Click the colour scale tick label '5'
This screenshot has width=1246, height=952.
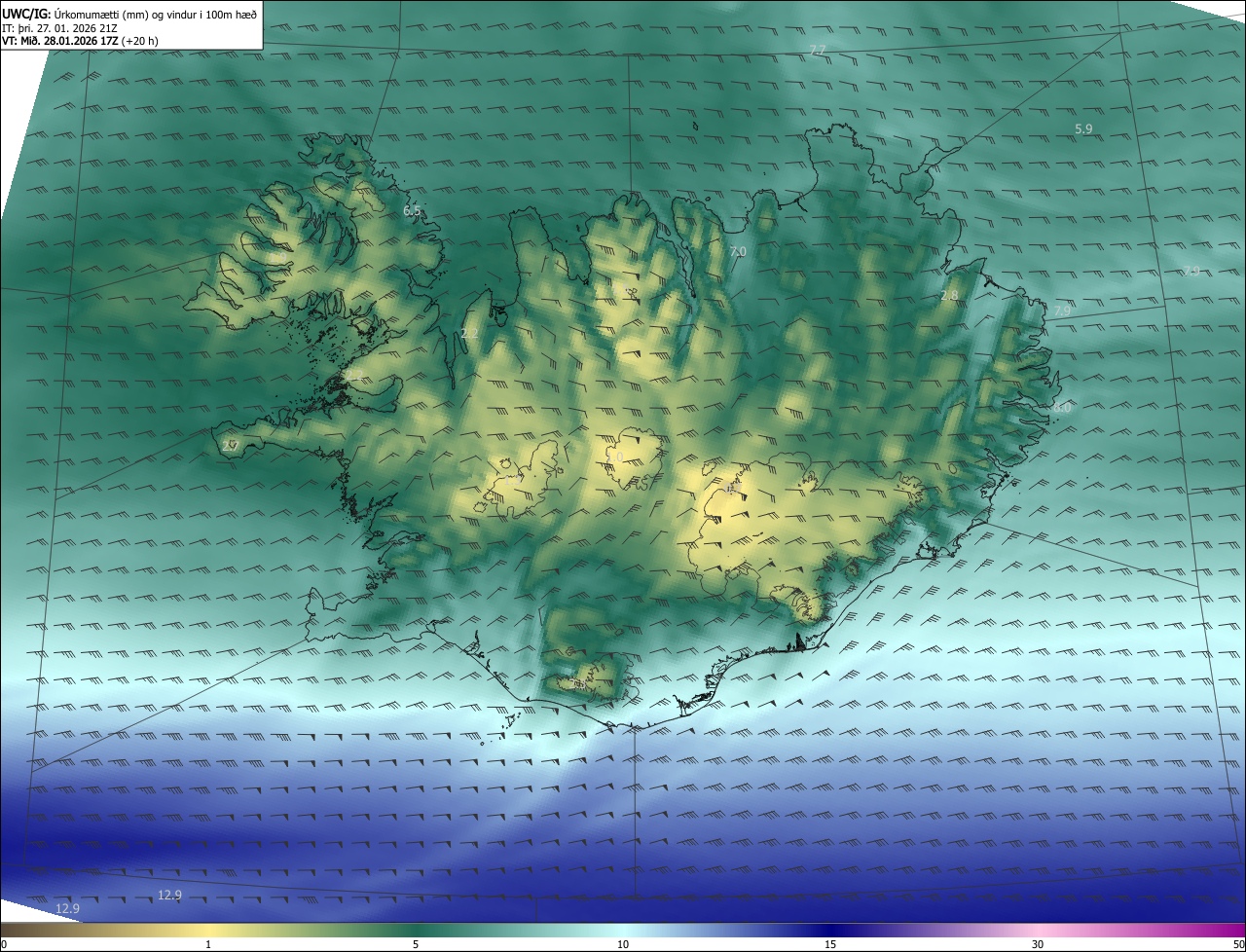pyautogui.click(x=416, y=944)
